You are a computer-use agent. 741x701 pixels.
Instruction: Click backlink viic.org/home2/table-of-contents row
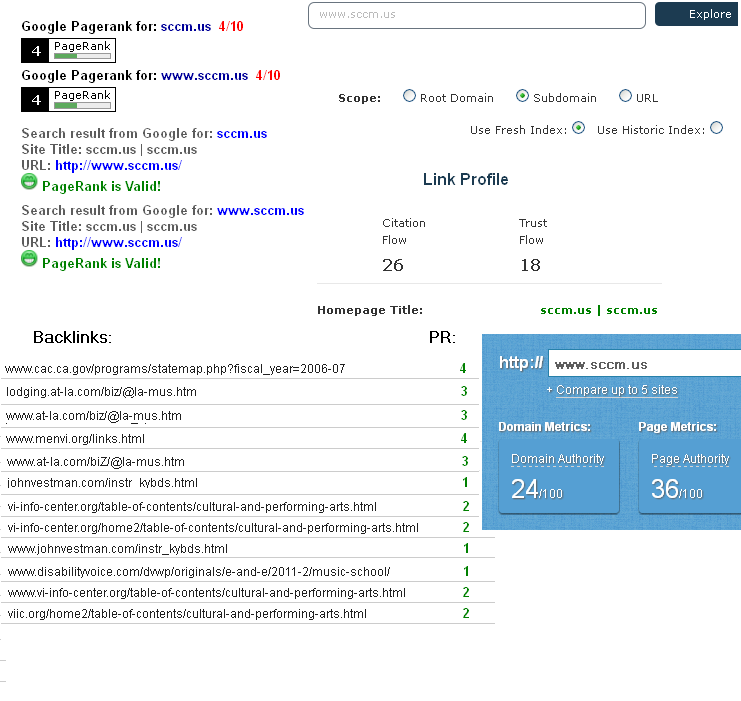[187, 614]
